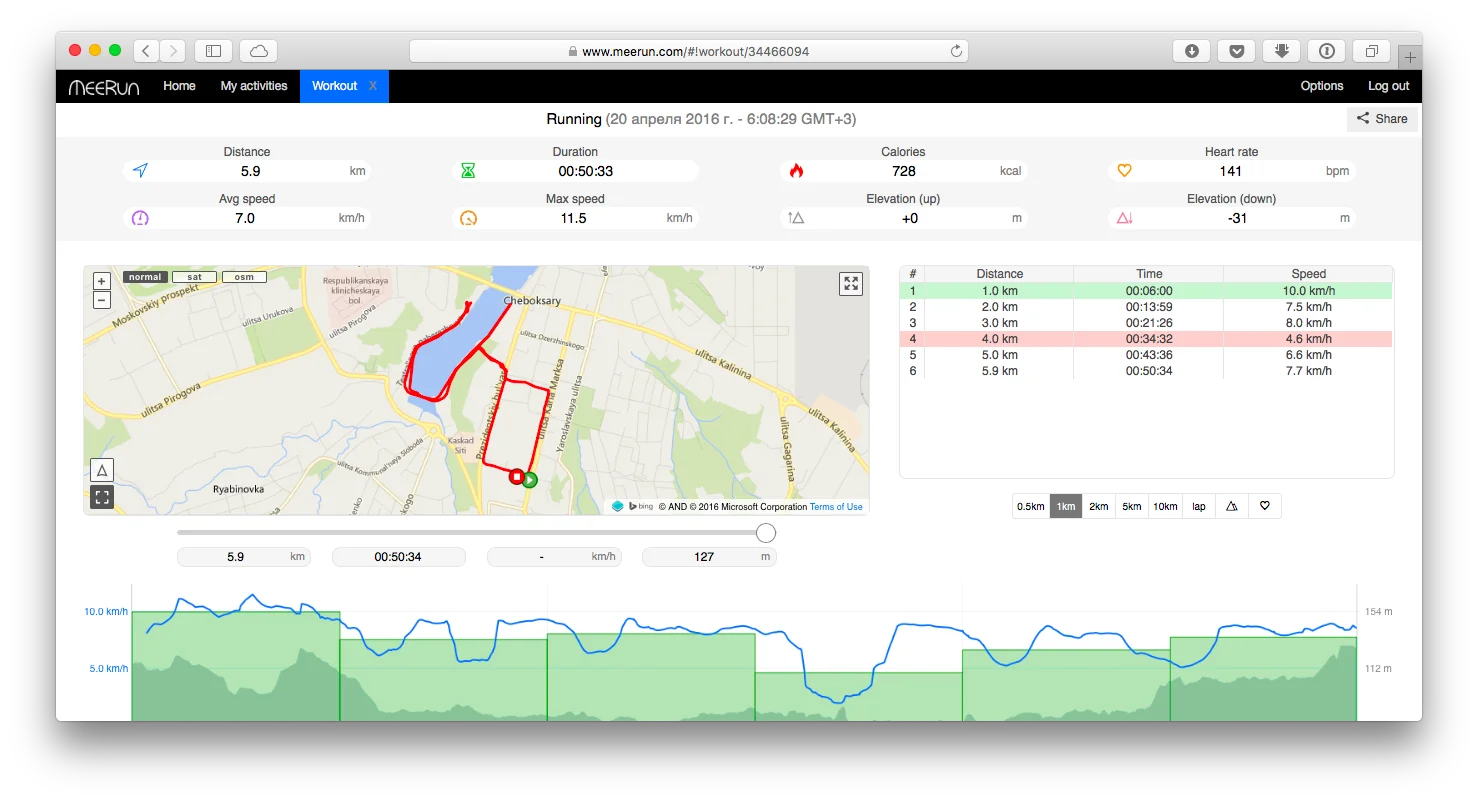Image resolution: width=1478 pixels, height=801 pixels.
Task: Click the green hourglass duration icon
Action: point(468,171)
